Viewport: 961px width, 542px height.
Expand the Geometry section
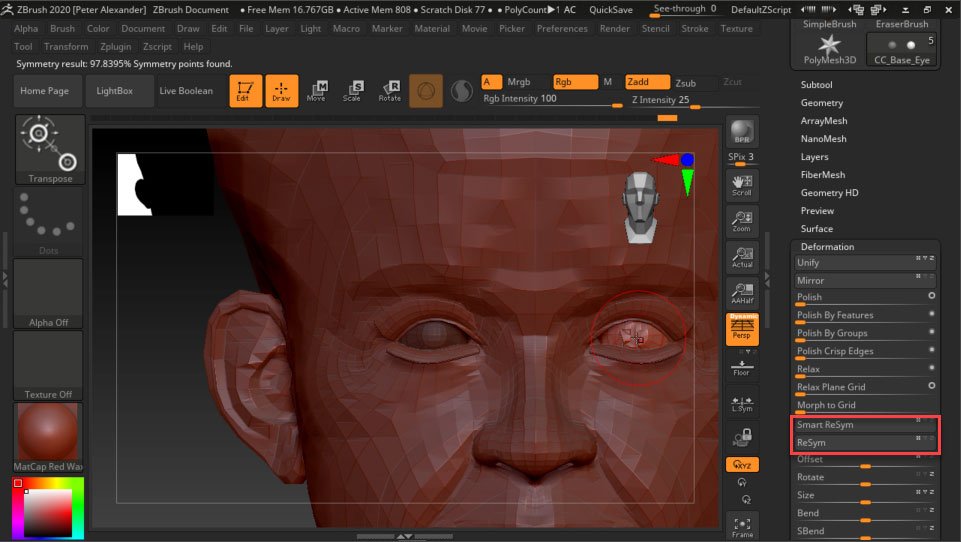pyautogui.click(x=821, y=103)
